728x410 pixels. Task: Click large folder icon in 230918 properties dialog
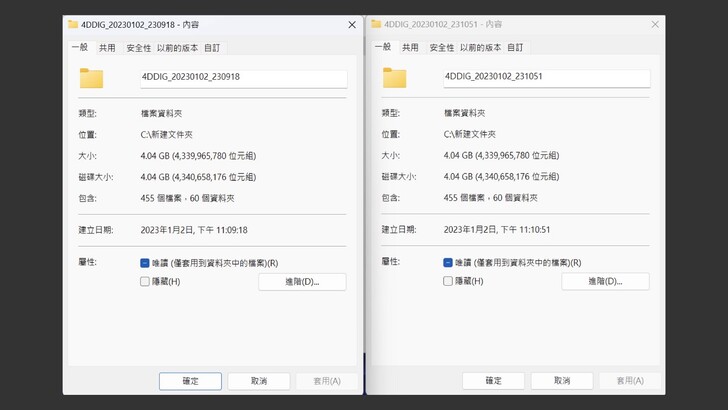91,78
